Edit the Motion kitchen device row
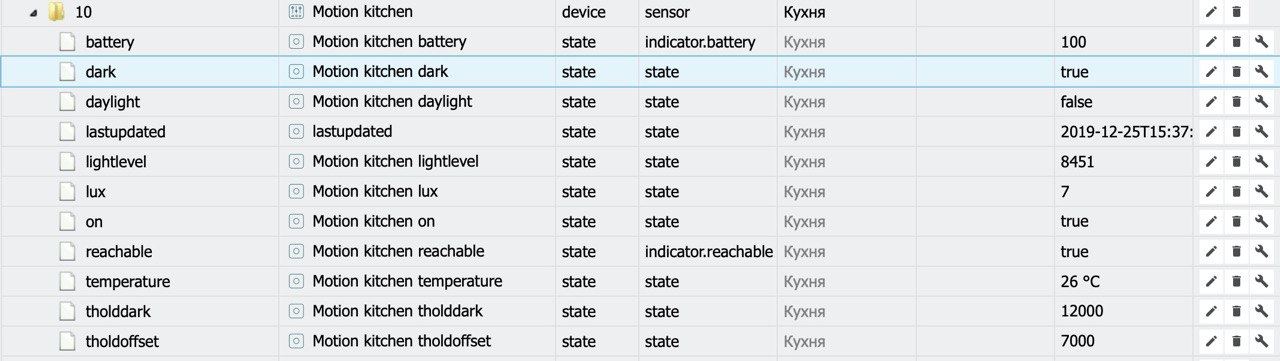This screenshot has width=1280, height=361. point(1211,12)
